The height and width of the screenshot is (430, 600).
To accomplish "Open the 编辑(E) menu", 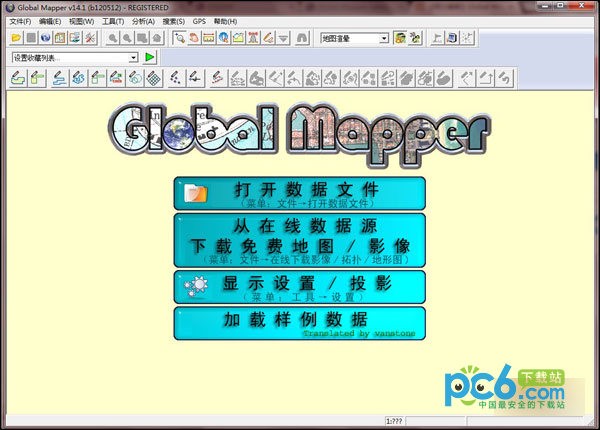I will point(50,21).
